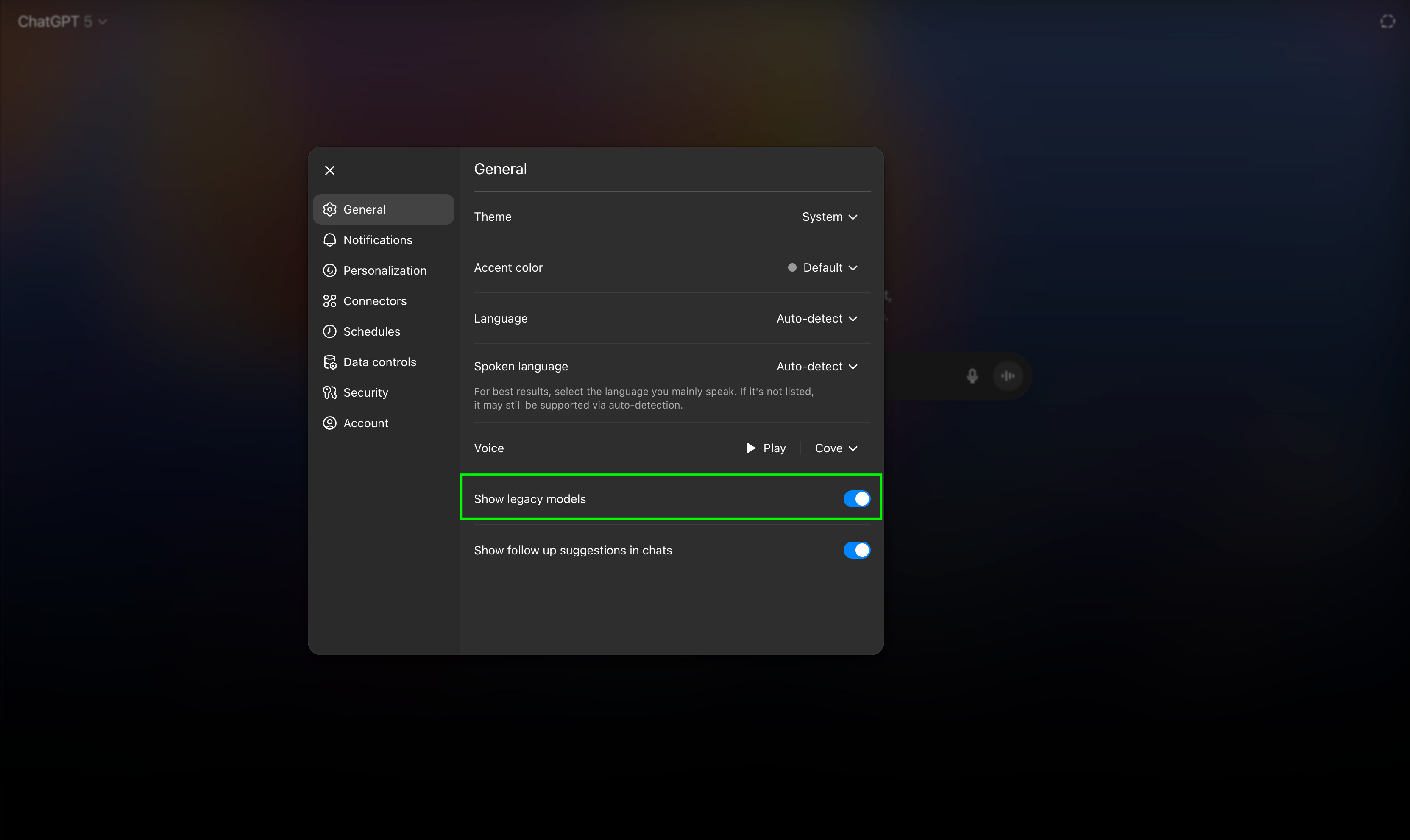The height and width of the screenshot is (840, 1410).
Task: Click the Security key icon
Action: 329,393
